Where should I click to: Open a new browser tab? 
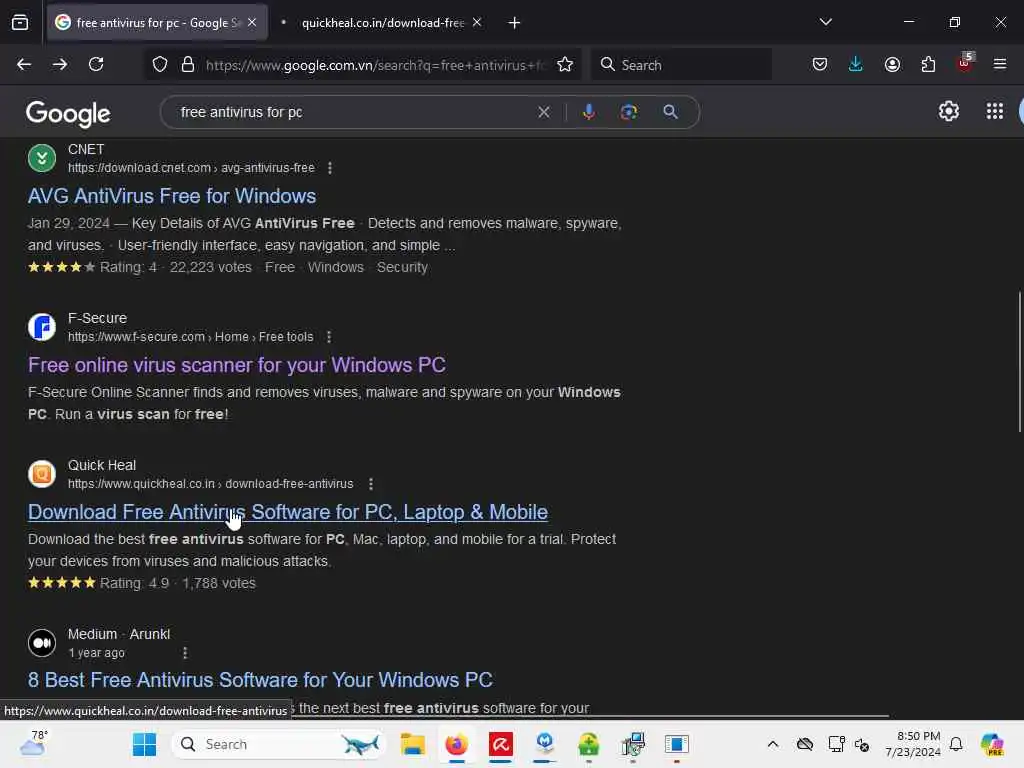tap(514, 23)
